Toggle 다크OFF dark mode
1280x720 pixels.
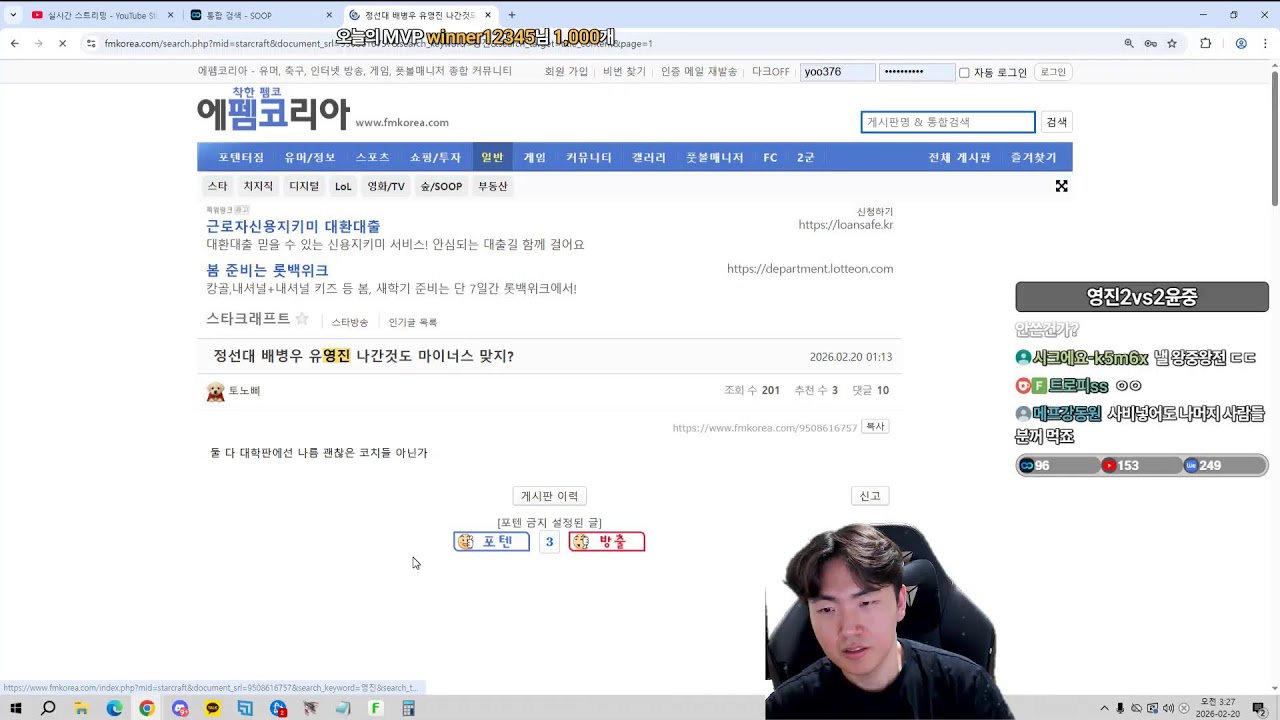point(771,72)
